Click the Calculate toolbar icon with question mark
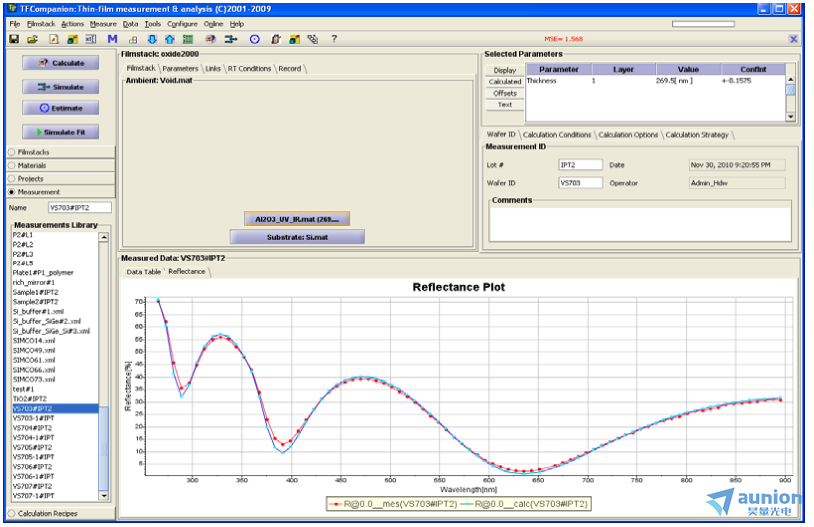The image size is (814, 527). (210, 39)
